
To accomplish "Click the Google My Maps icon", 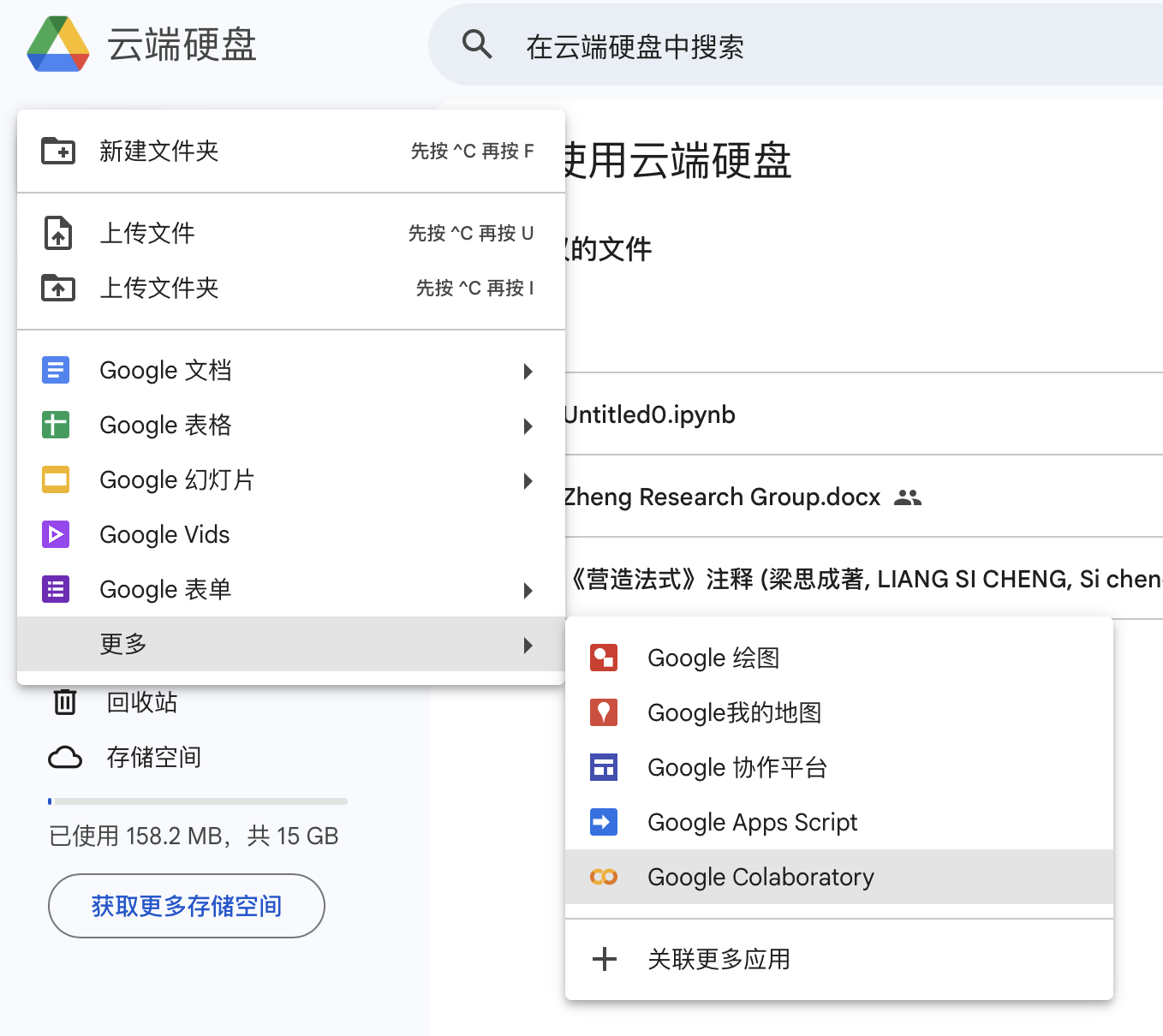I will [604, 712].
